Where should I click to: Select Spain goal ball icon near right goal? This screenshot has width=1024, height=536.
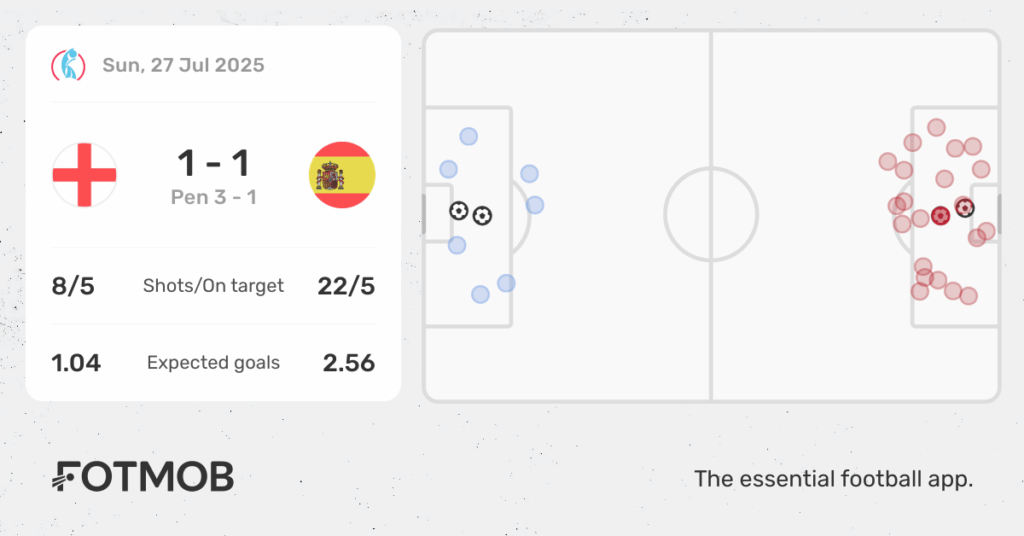965,208
